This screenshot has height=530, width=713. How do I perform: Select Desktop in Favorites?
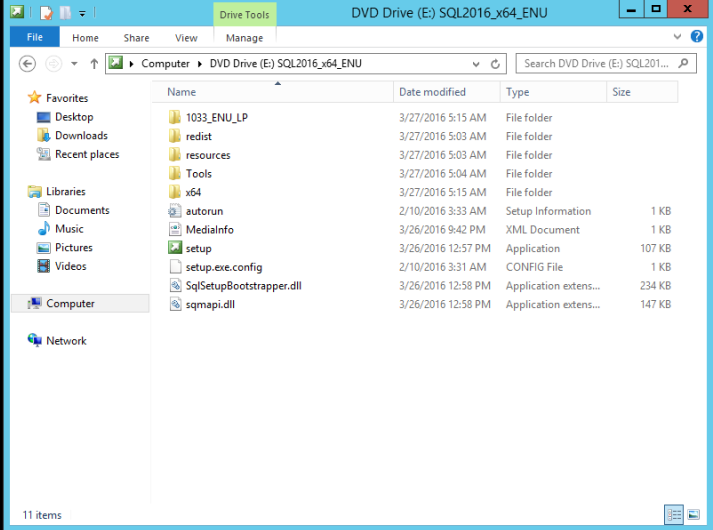pos(74,117)
